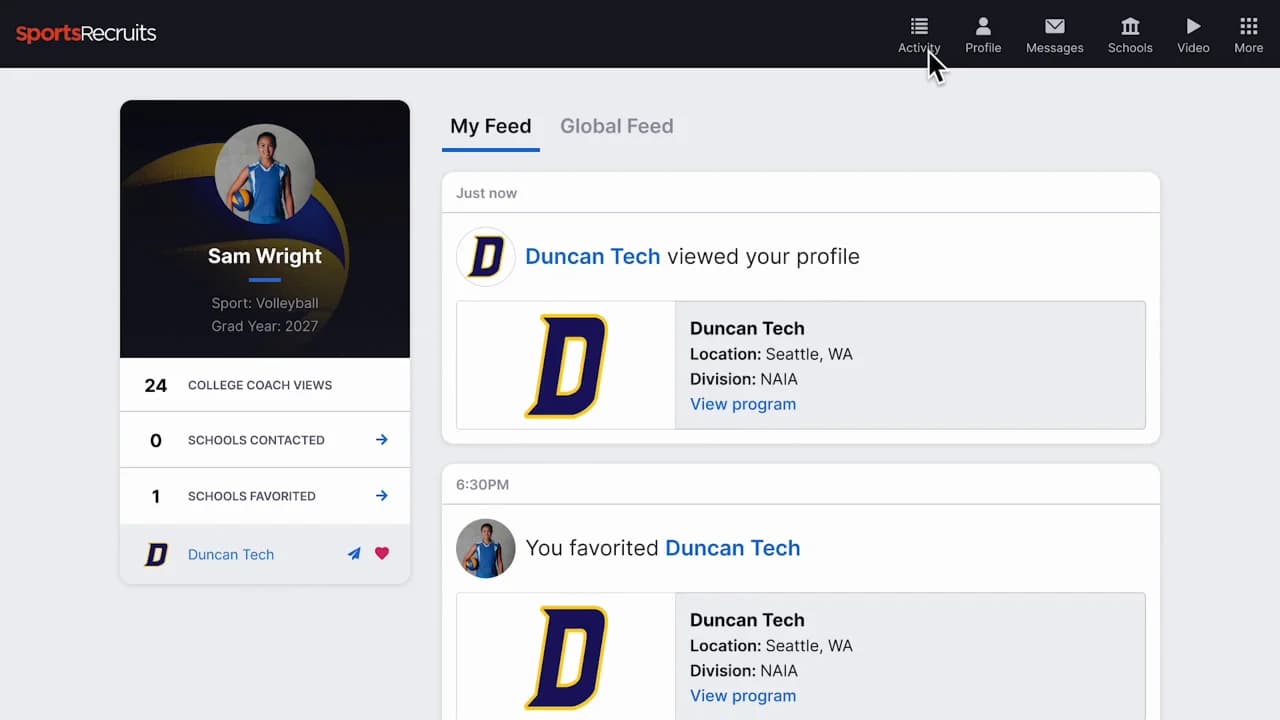Viewport: 1280px width, 720px height.
Task: Click the Grad Year: 2027 text
Action: click(265, 326)
